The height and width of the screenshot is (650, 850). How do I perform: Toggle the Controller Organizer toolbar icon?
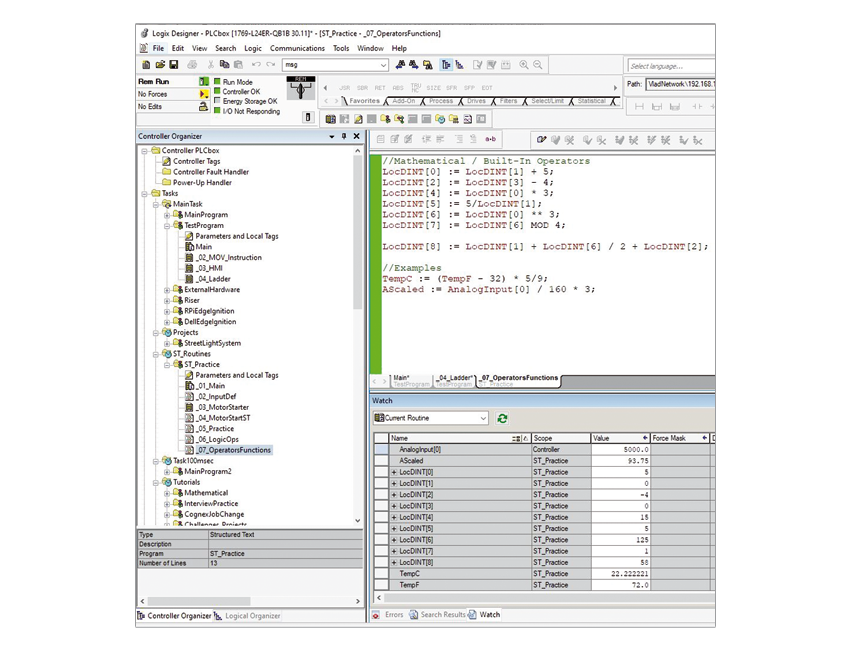click(446, 65)
